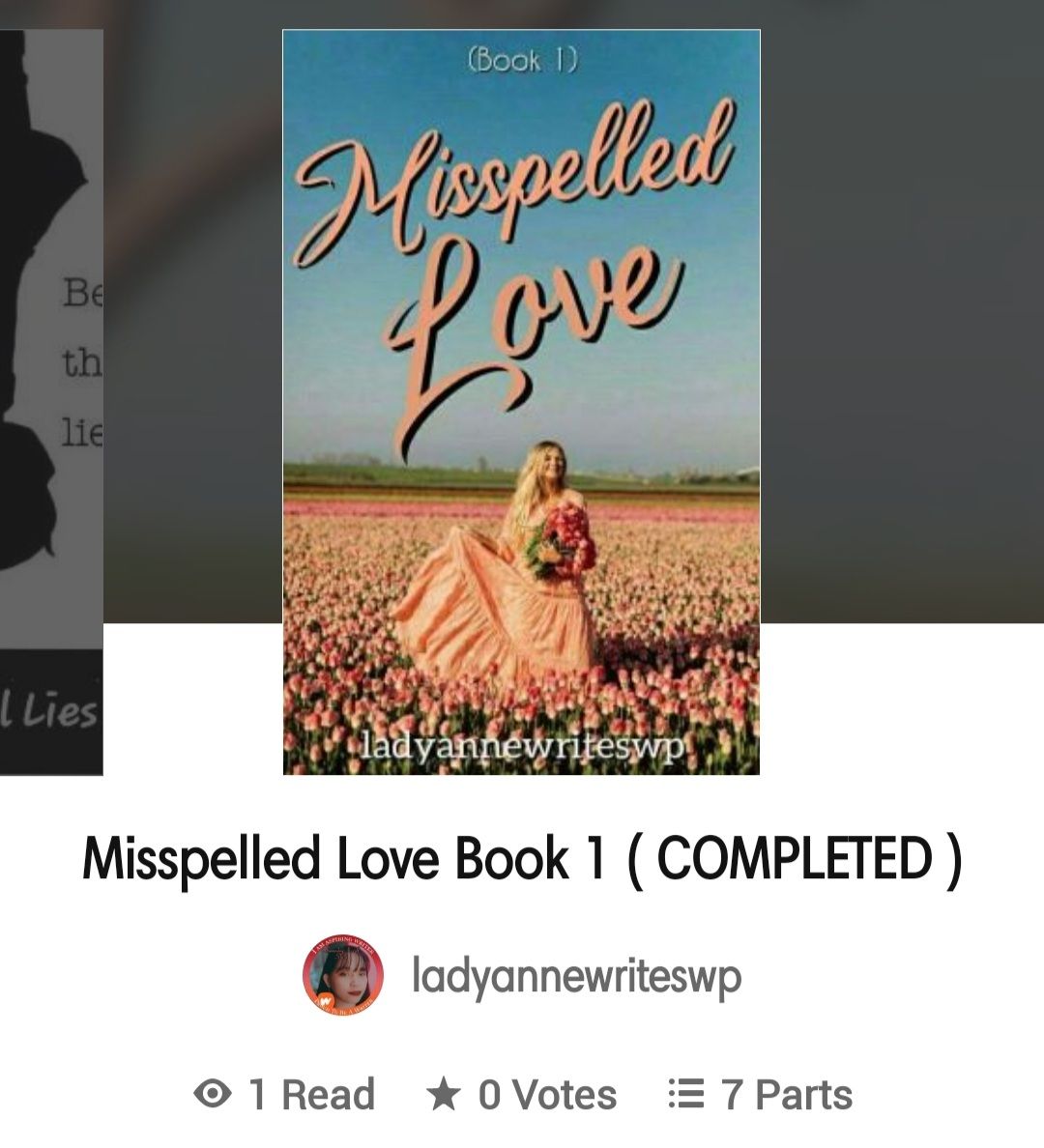The image size is (1044, 1148).
Task: Tap the star icon beside 0 Votes
Action: coord(444,1095)
